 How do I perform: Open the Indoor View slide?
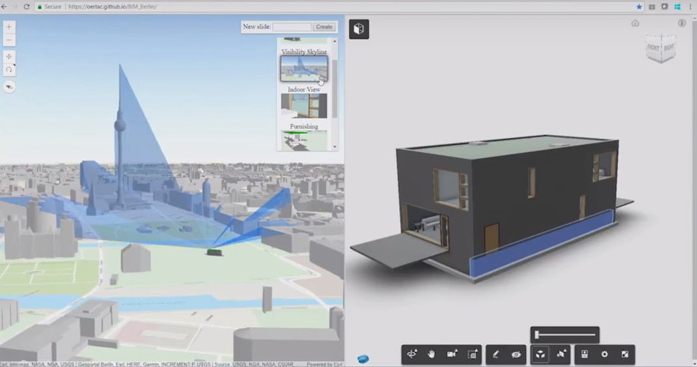(304, 106)
